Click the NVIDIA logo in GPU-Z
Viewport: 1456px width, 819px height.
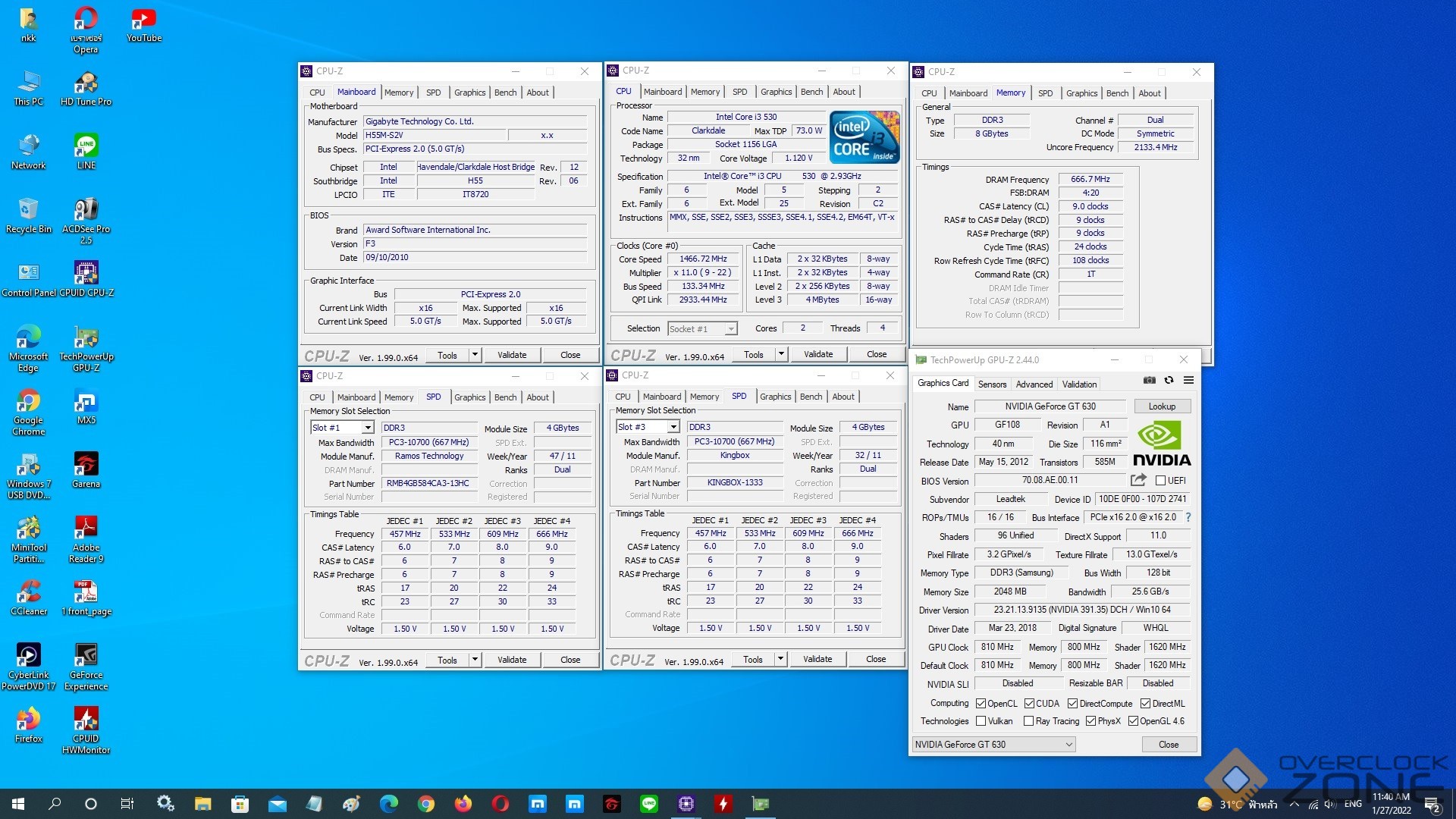pos(1161,444)
